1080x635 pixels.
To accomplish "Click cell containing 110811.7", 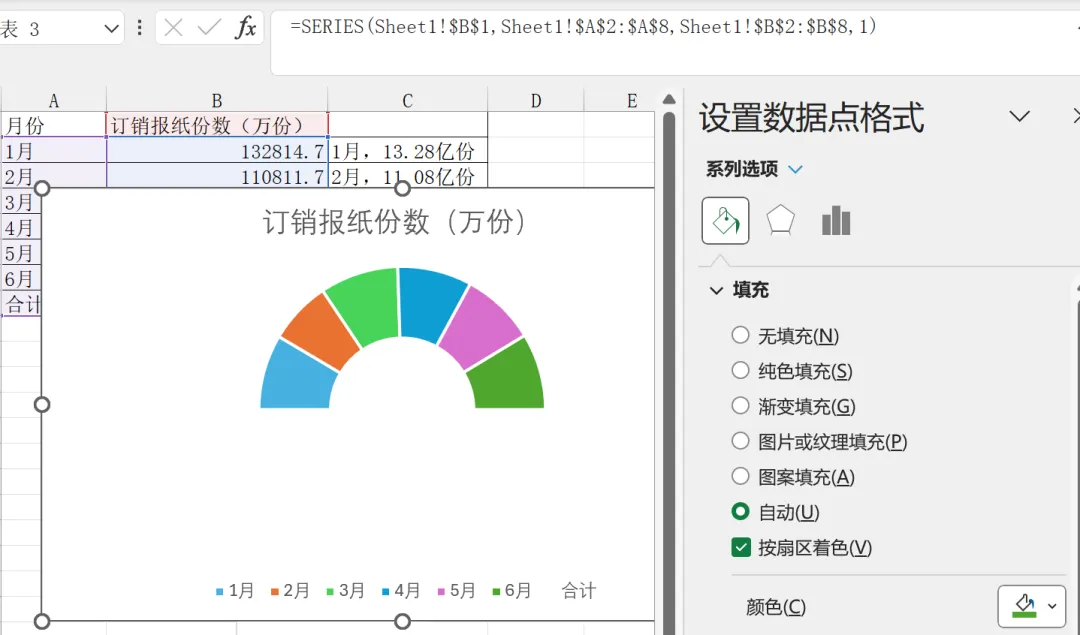I will click(217, 176).
